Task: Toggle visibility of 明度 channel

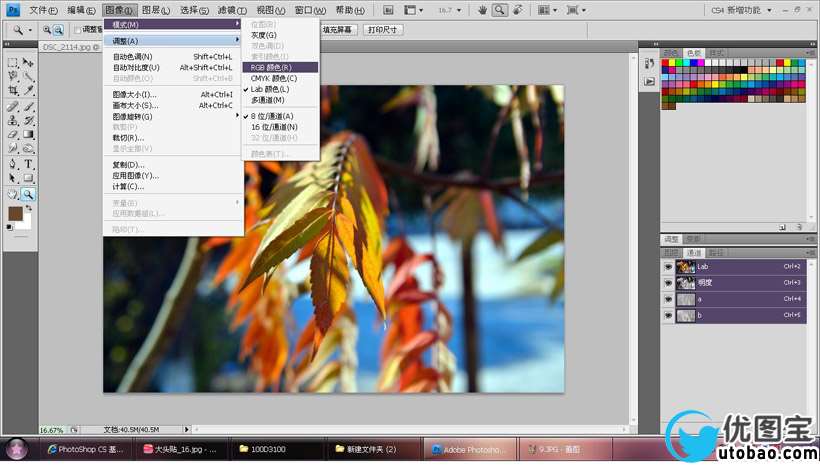Action: tap(668, 283)
